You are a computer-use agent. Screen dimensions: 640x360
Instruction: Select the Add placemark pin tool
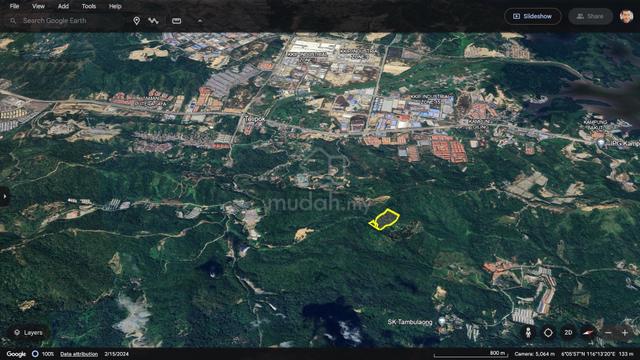point(136,20)
